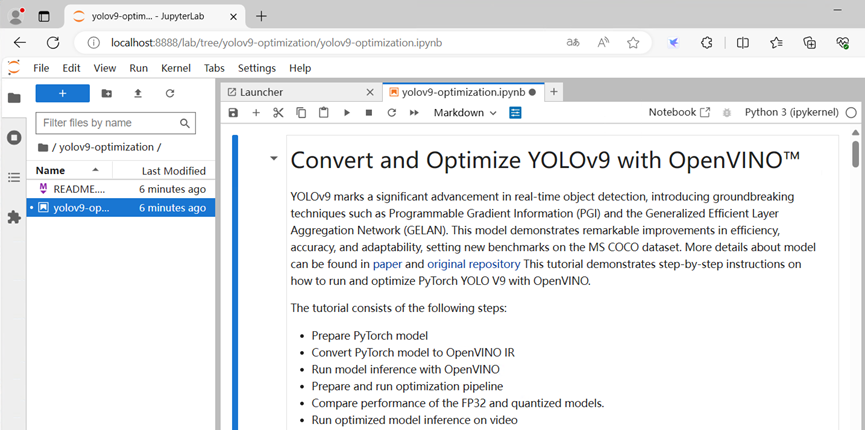865x430 pixels.
Task: Select the README file in browser
Action: (121, 189)
